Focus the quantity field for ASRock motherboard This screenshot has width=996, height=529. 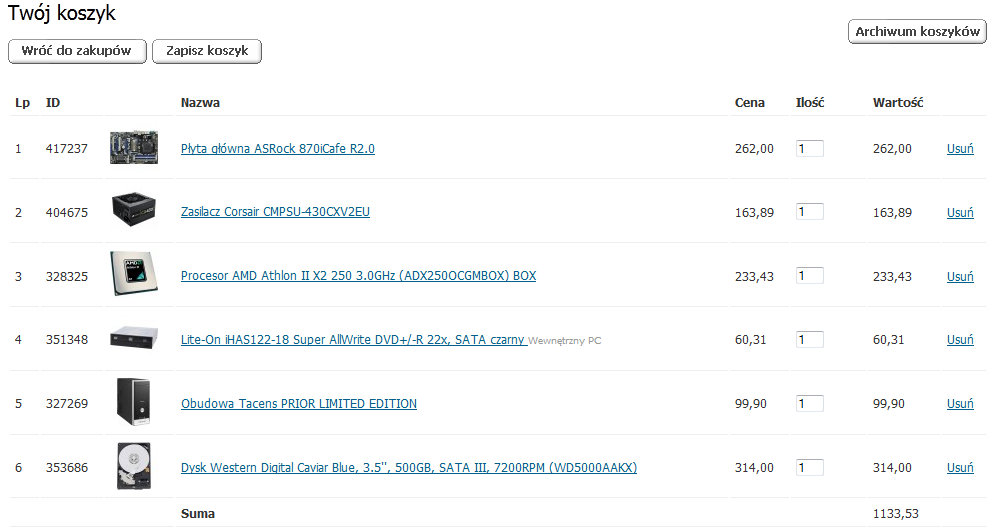tap(810, 149)
